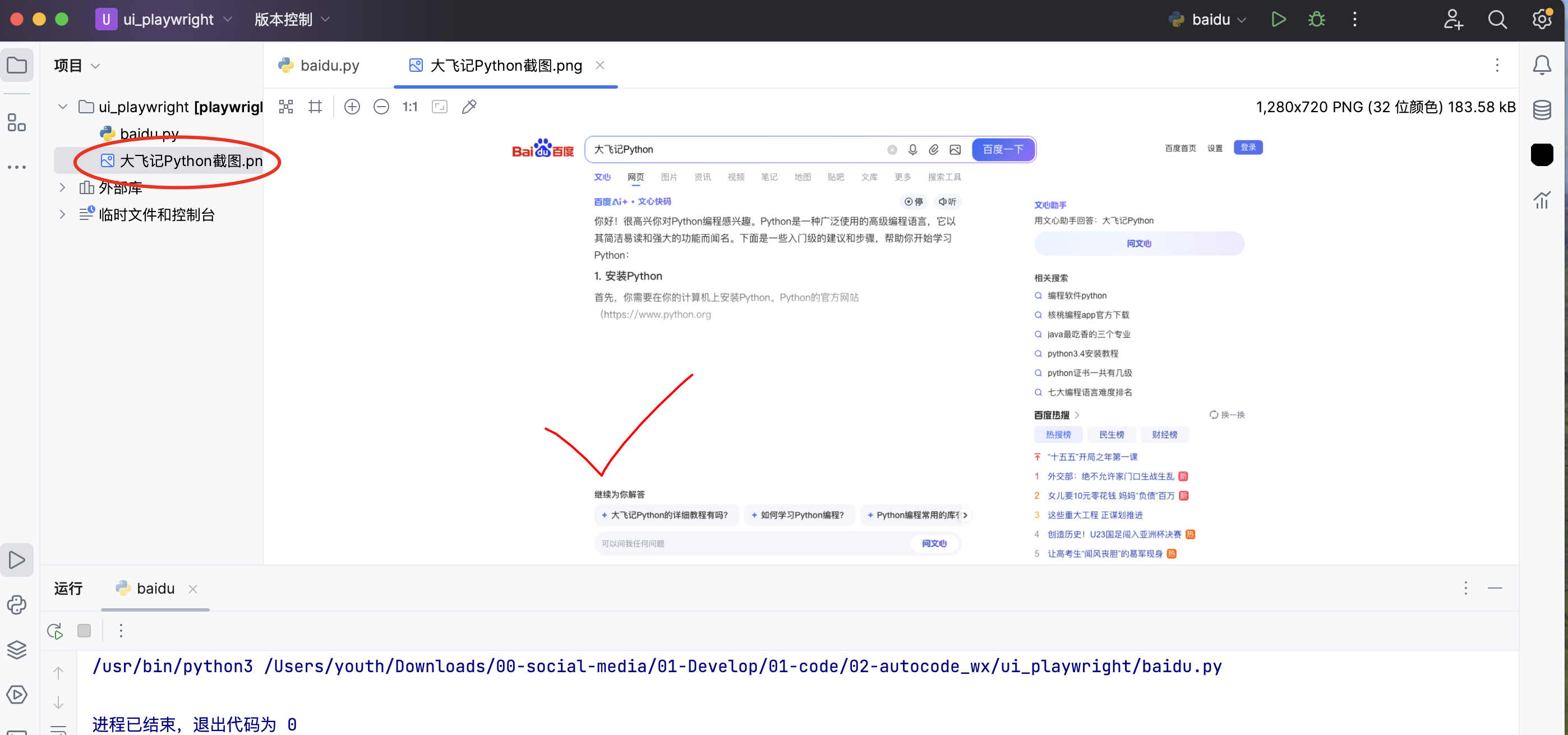Toggle chessboard background in image viewer
The width and height of the screenshot is (1568, 735).
pyautogui.click(x=286, y=107)
